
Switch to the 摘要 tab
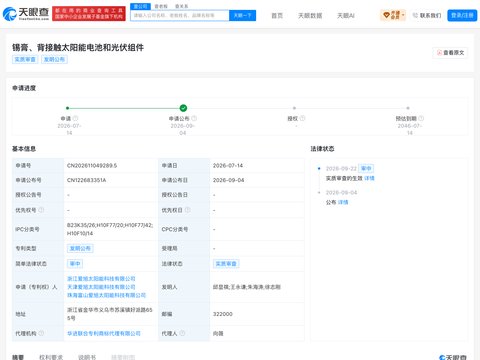click(18, 357)
